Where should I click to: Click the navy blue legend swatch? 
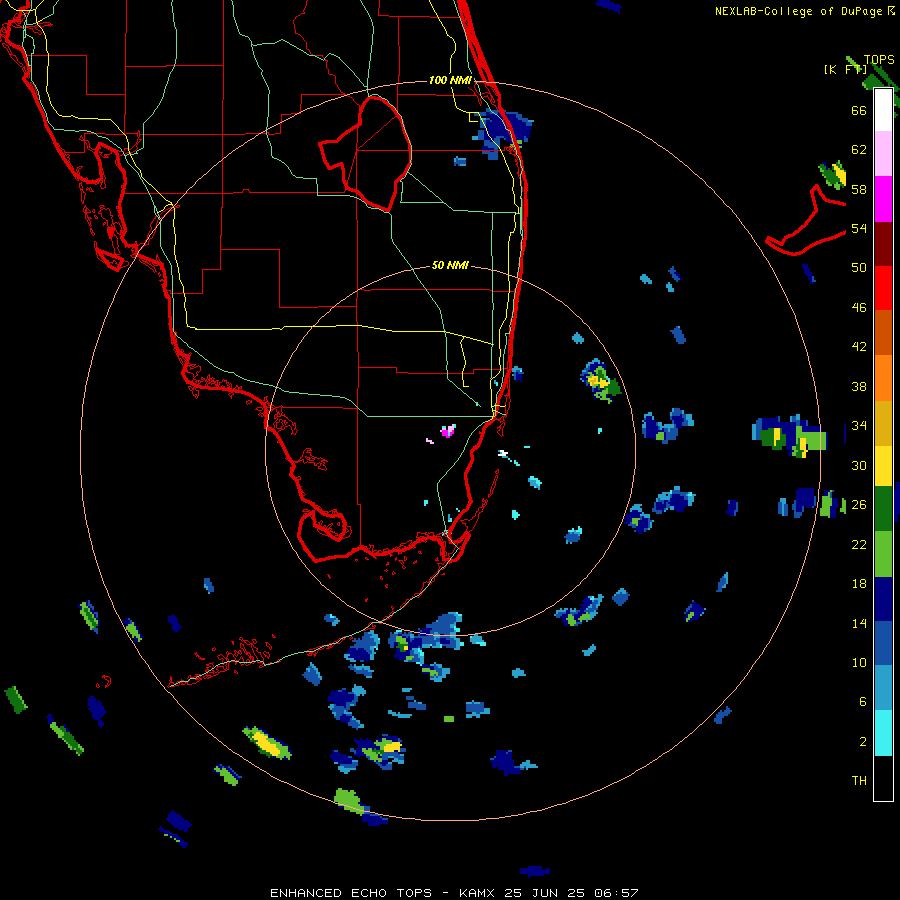[883, 599]
